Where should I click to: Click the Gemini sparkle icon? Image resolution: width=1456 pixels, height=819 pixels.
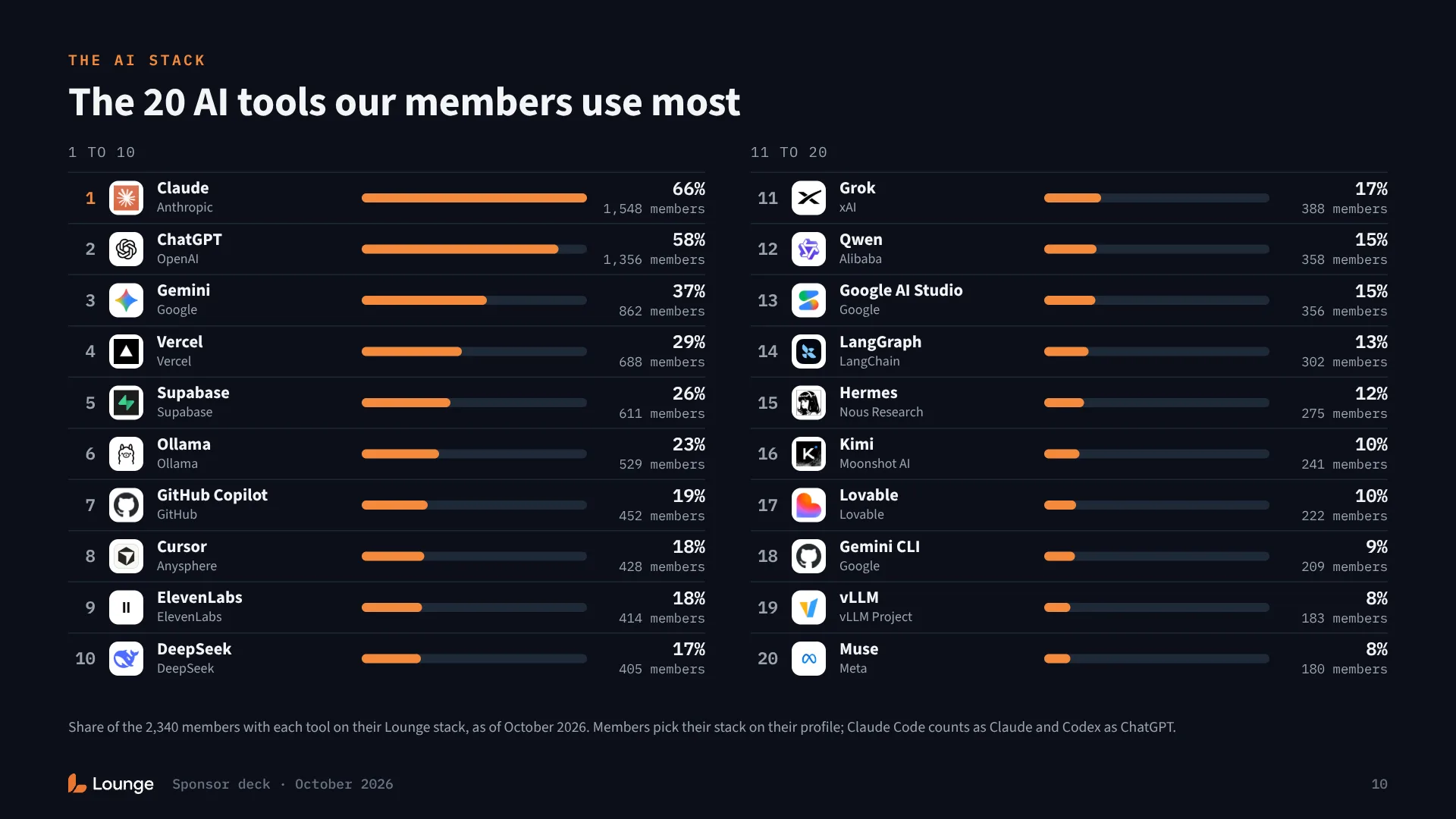click(126, 300)
